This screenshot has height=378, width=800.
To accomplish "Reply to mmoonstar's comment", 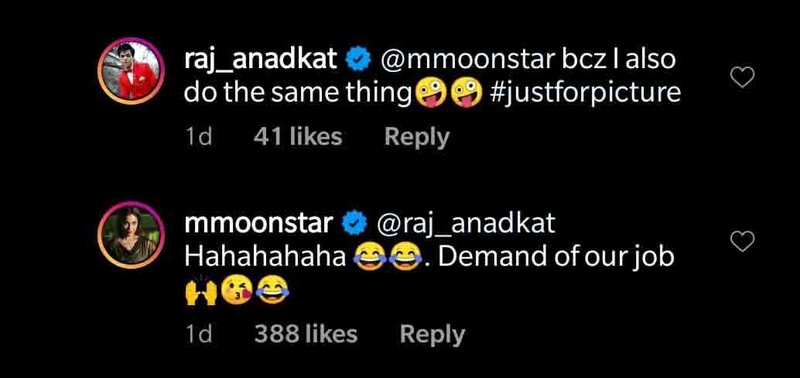I will point(432,335).
